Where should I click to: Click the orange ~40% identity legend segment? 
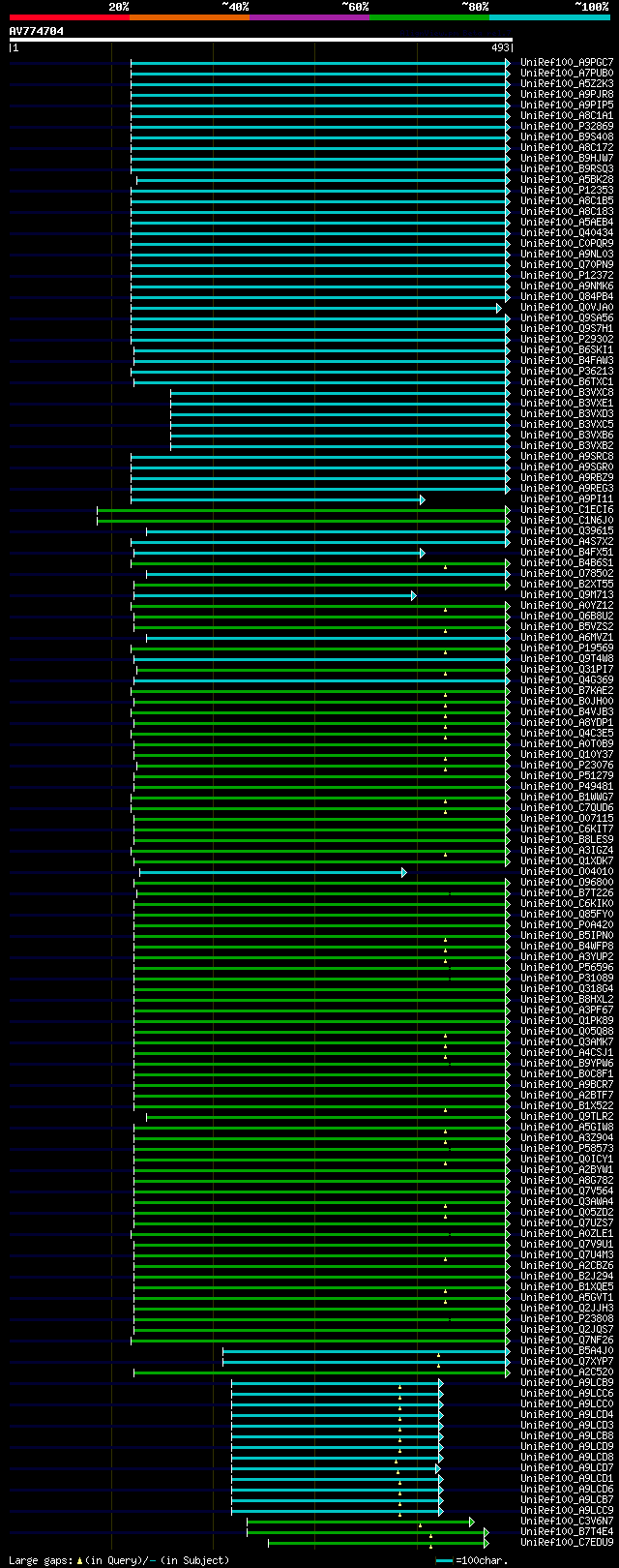click(189, 17)
